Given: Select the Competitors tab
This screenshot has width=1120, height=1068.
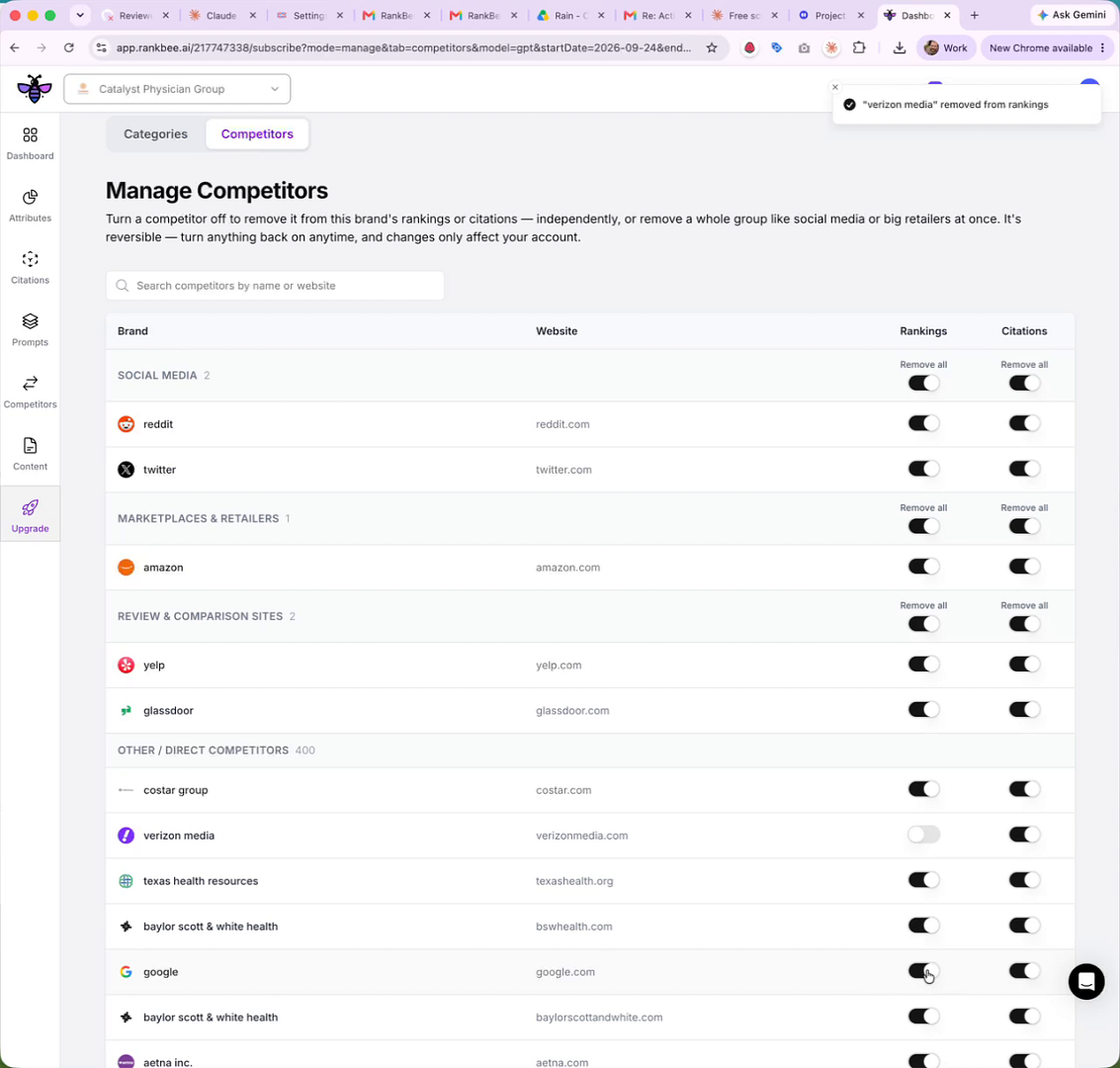Looking at the screenshot, I should [257, 134].
